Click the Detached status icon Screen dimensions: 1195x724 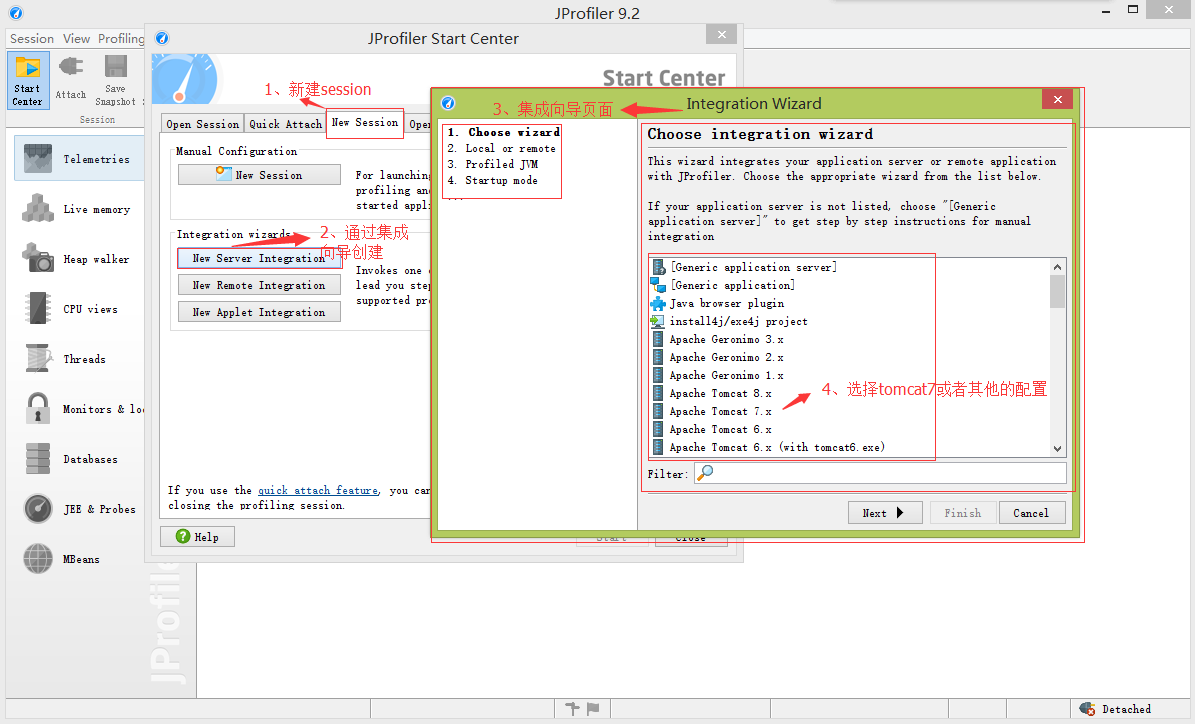(x=1088, y=709)
